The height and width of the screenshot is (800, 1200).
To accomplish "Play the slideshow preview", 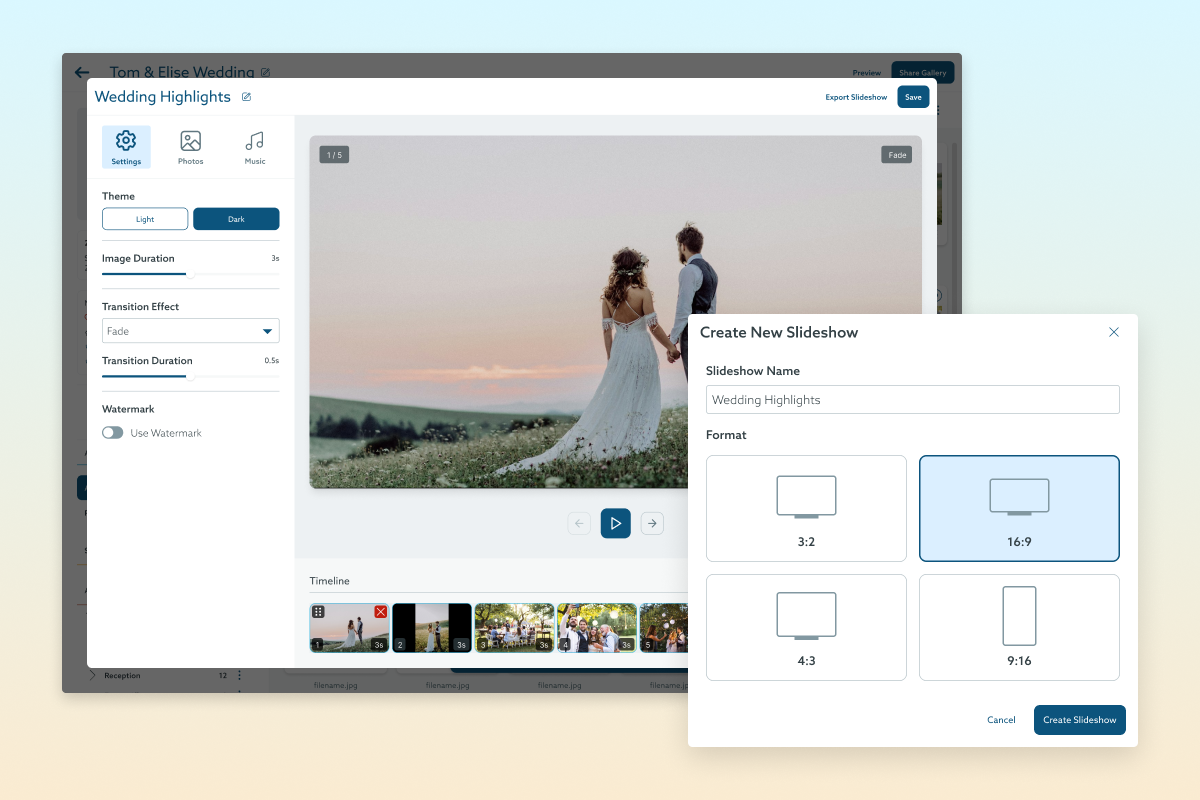I will pos(615,523).
